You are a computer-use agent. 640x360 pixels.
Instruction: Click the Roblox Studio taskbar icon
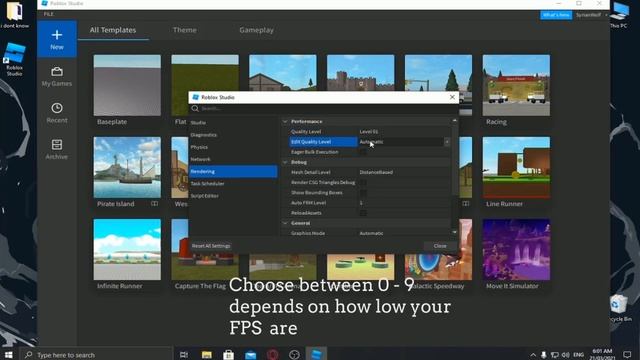click(316, 354)
